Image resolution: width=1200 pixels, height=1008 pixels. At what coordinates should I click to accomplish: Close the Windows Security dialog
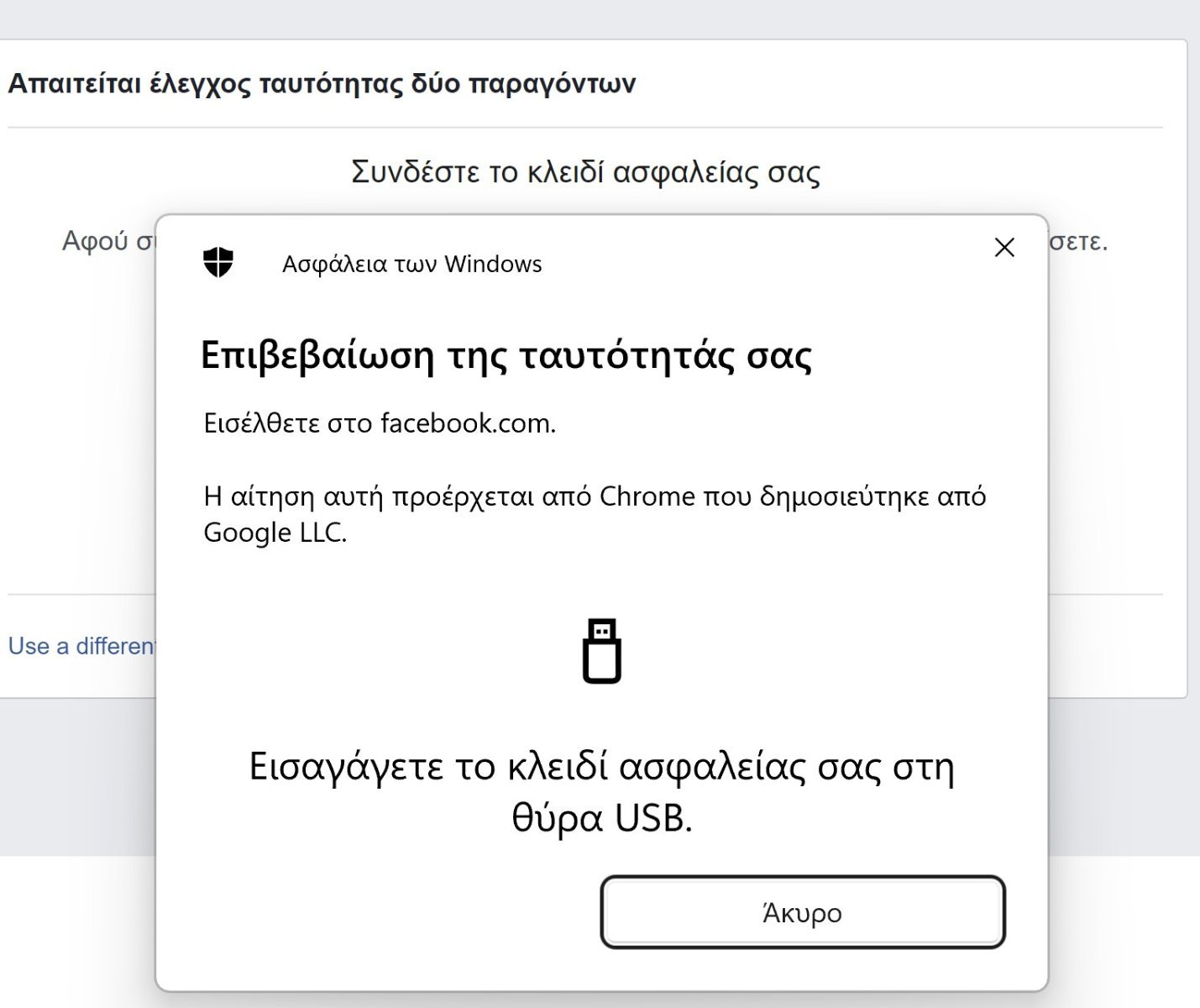coord(1004,247)
